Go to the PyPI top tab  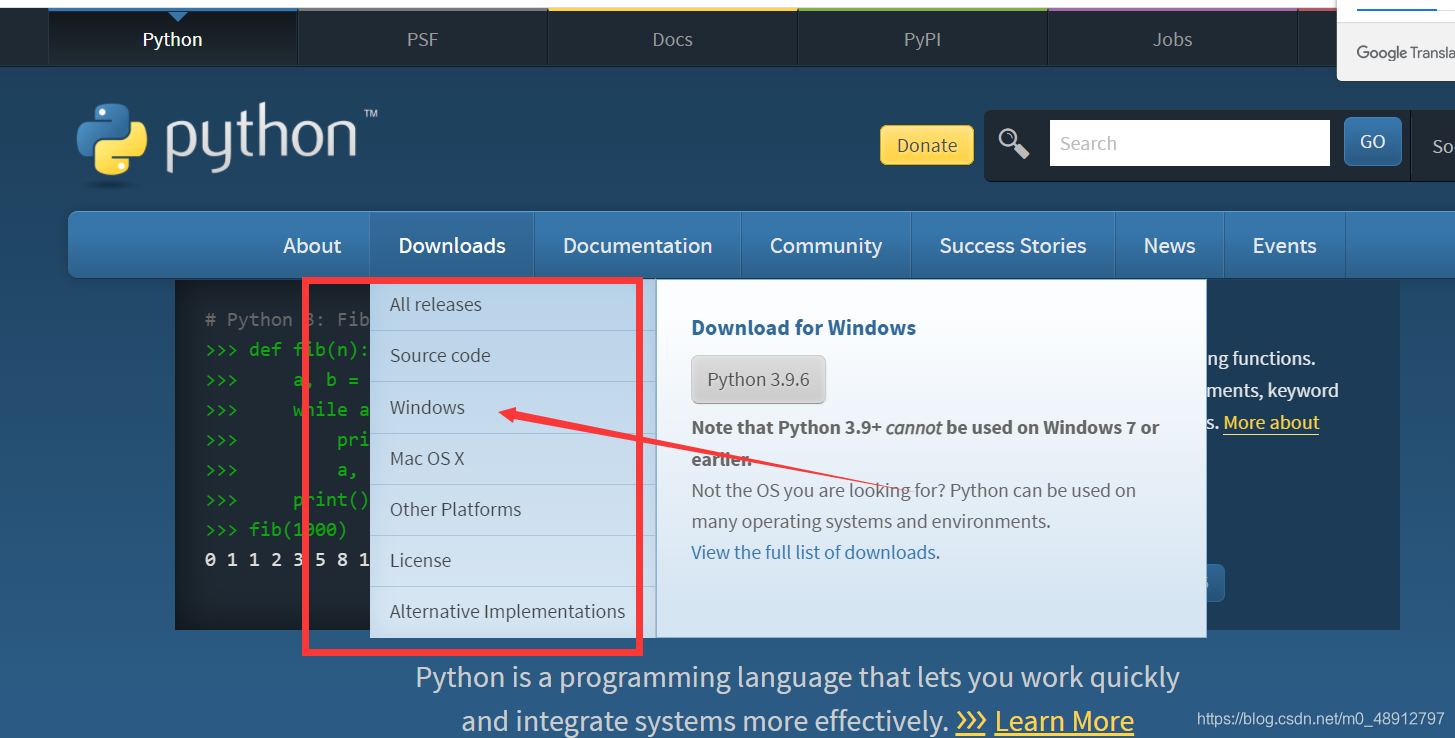click(x=922, y=39)
